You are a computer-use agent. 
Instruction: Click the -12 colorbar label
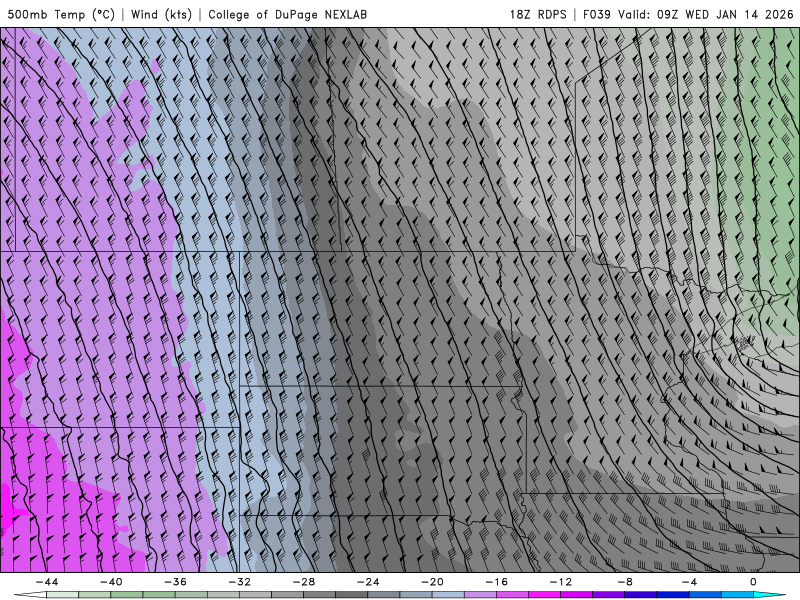[x=561, y=582]
